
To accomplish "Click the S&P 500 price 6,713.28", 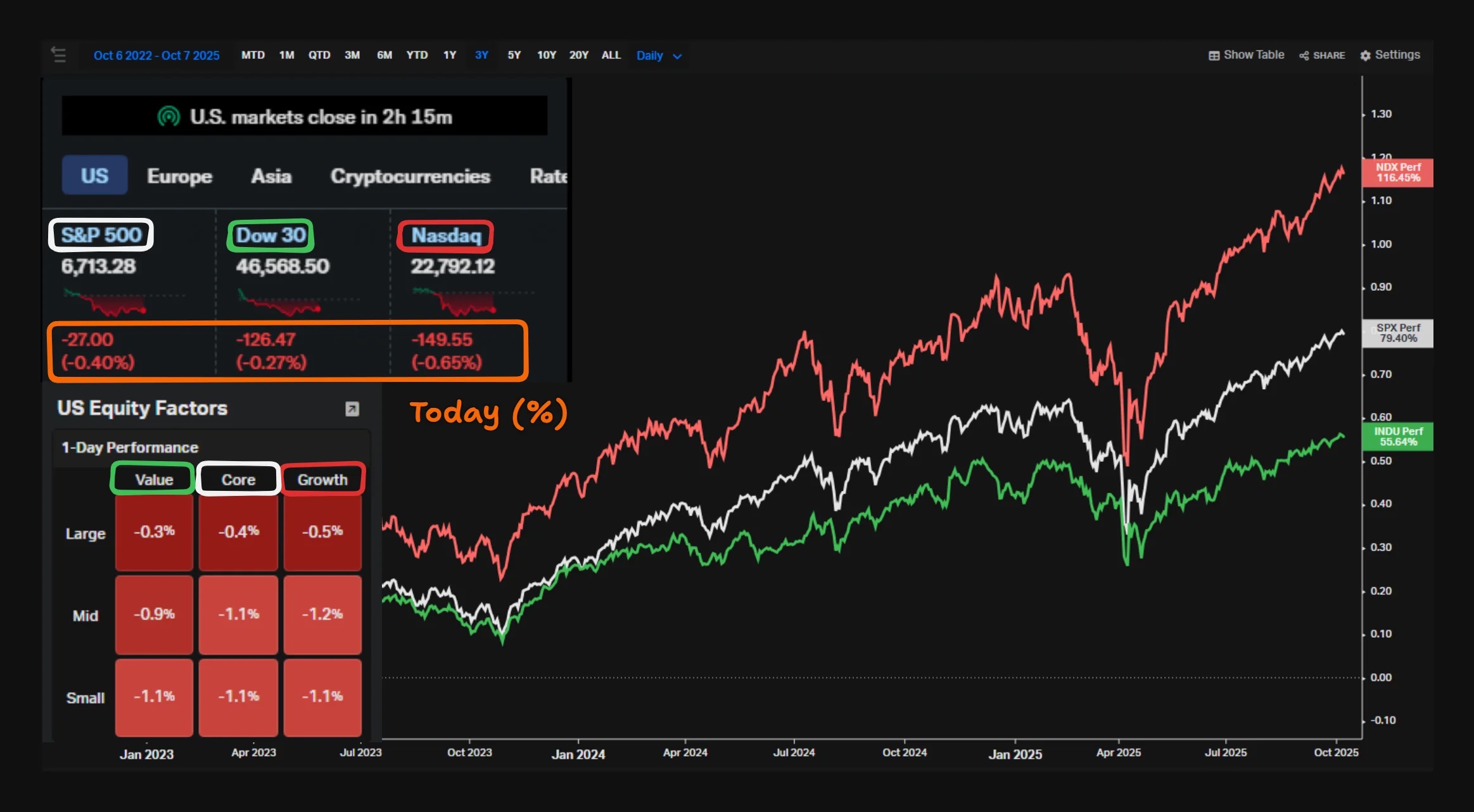I will pos(98,266).
